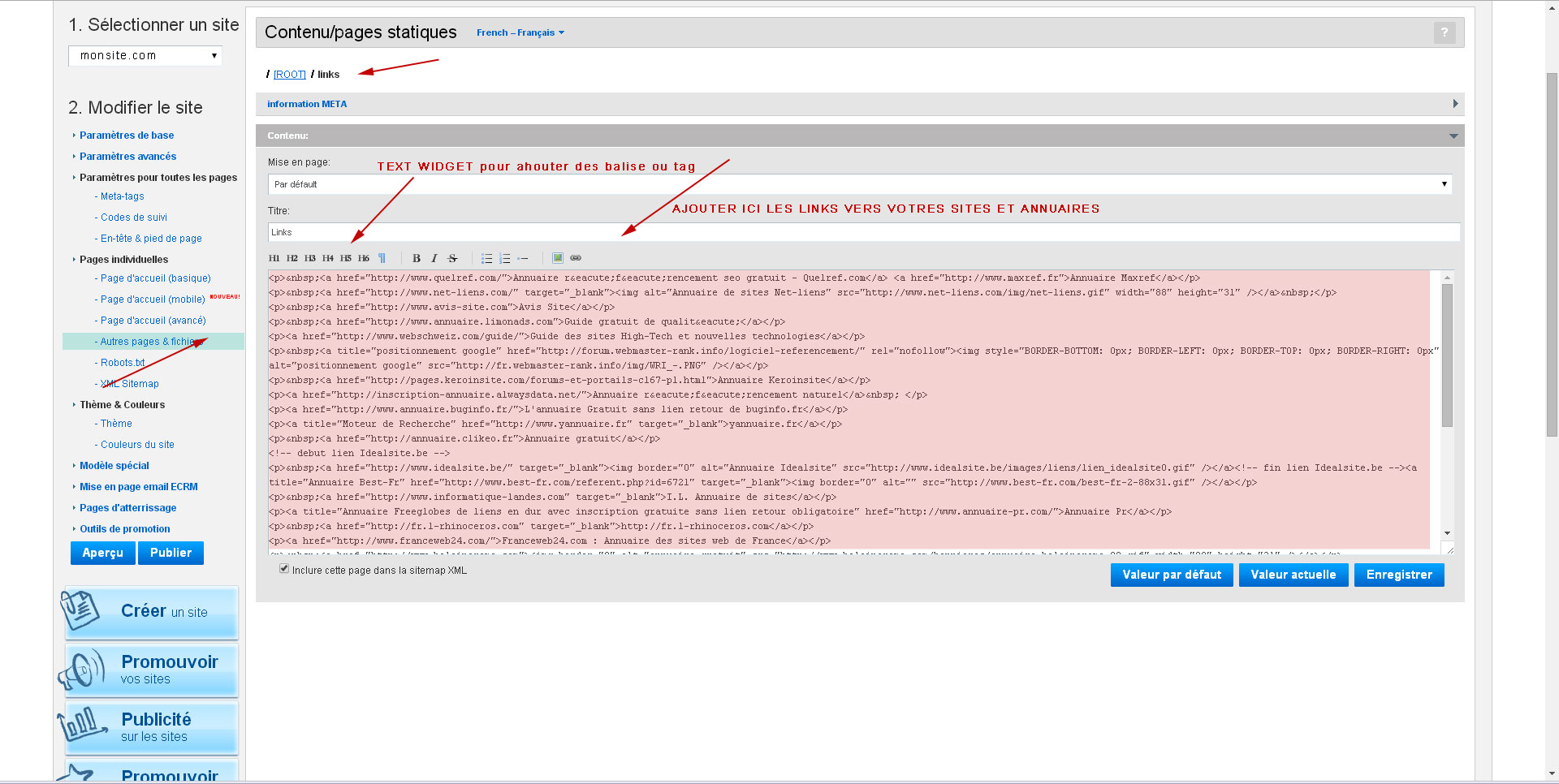Viewport: 1559px width, 784px height.
Task: Expand Paramètres pour toutes les pages
Action: pos(158,177)
